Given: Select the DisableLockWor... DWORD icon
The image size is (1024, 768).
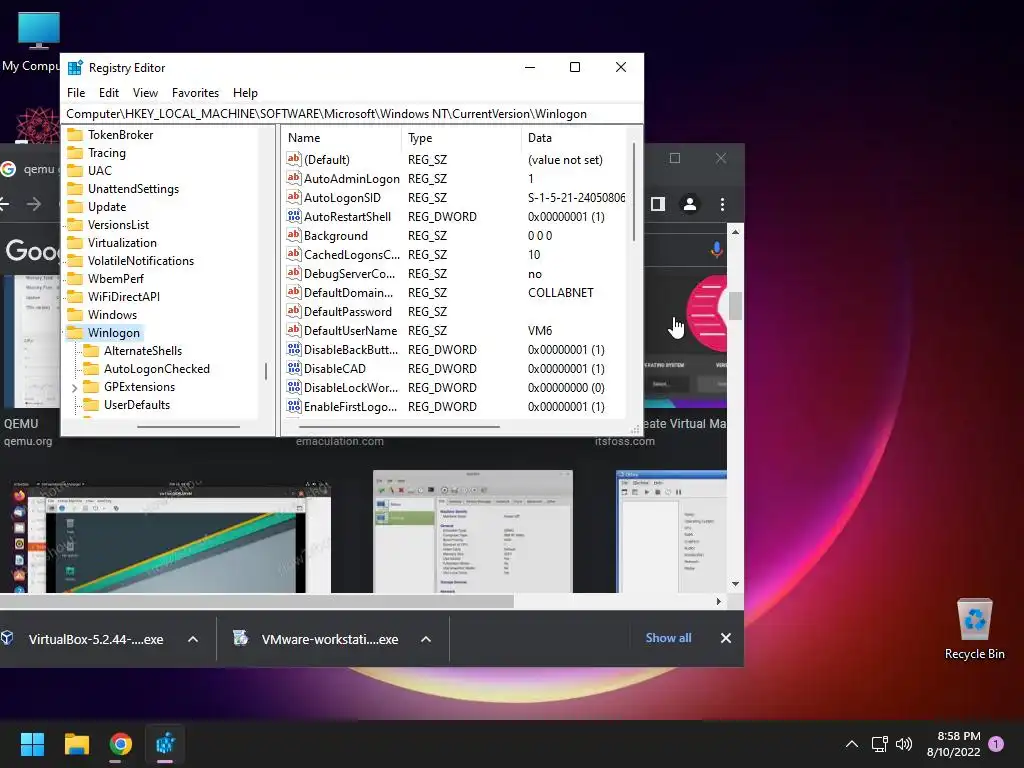Looking at the screenshot, I should [294, 387].
